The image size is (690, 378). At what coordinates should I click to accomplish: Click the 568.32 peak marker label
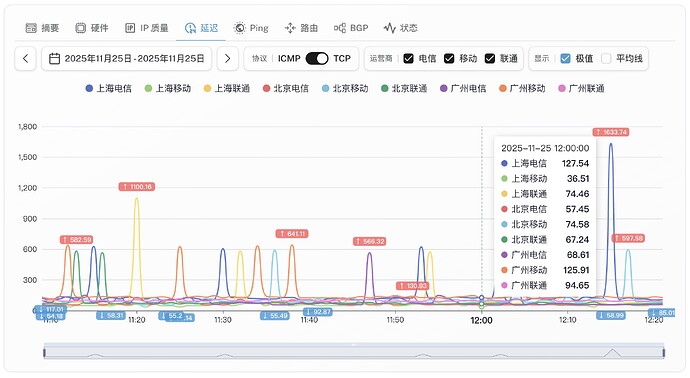(370, 241)
